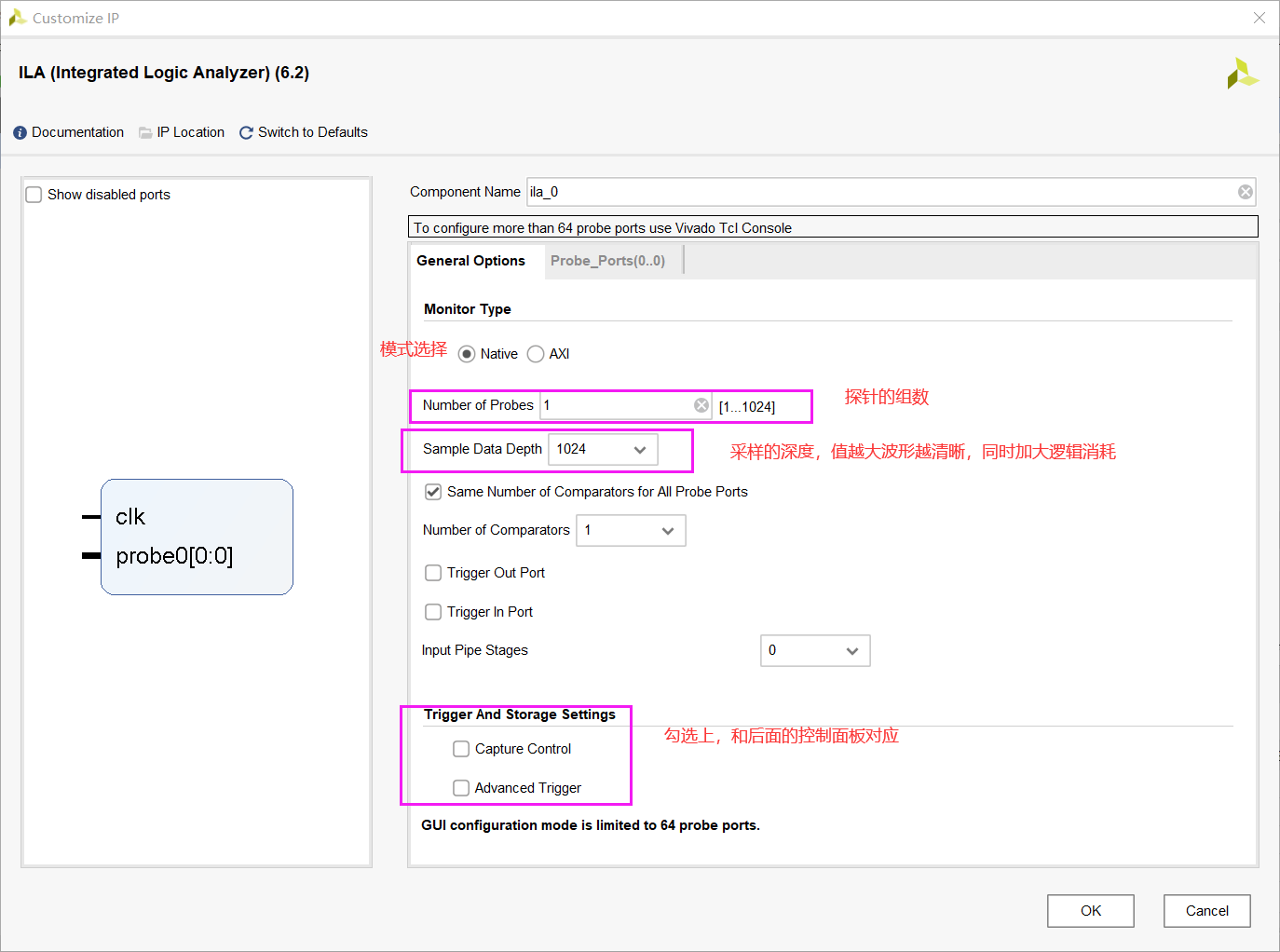Enable the Advanced Trigger checkbox

(x=461, y=788)
